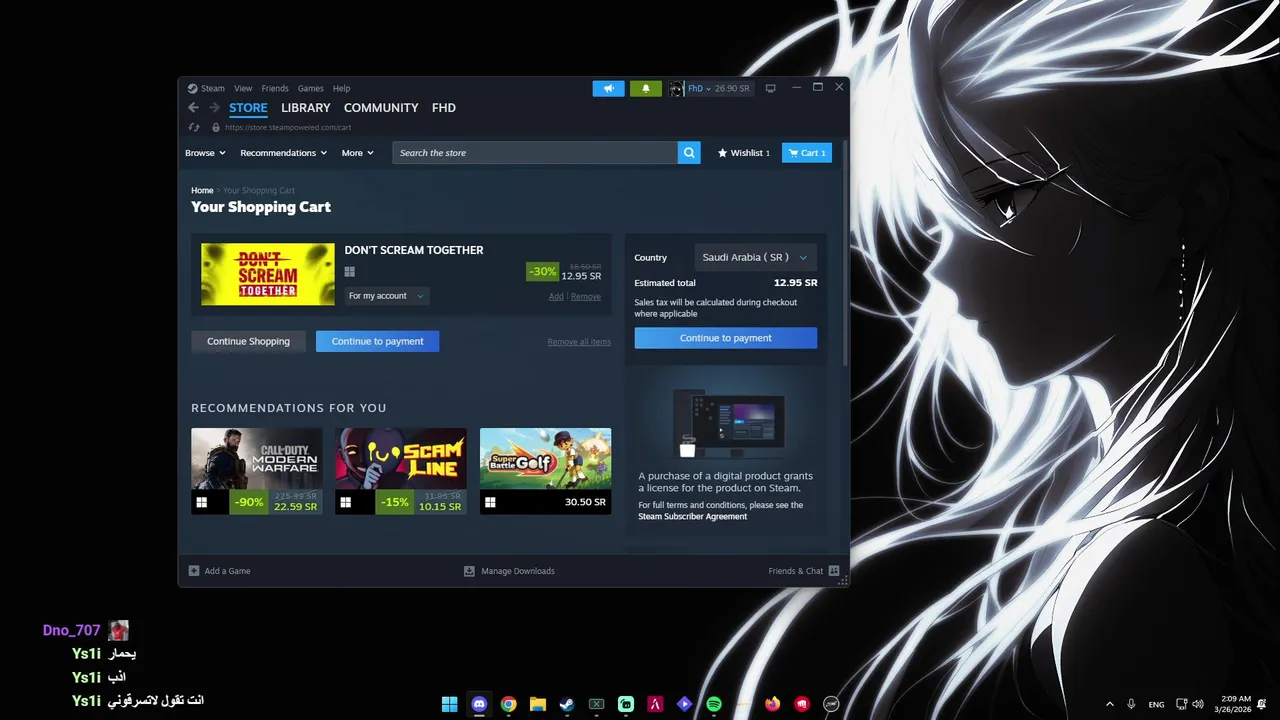Screen dimensions: 1280x720
Task: Click the padlock icon beside the URL
Action: click(x=215, y=128)
